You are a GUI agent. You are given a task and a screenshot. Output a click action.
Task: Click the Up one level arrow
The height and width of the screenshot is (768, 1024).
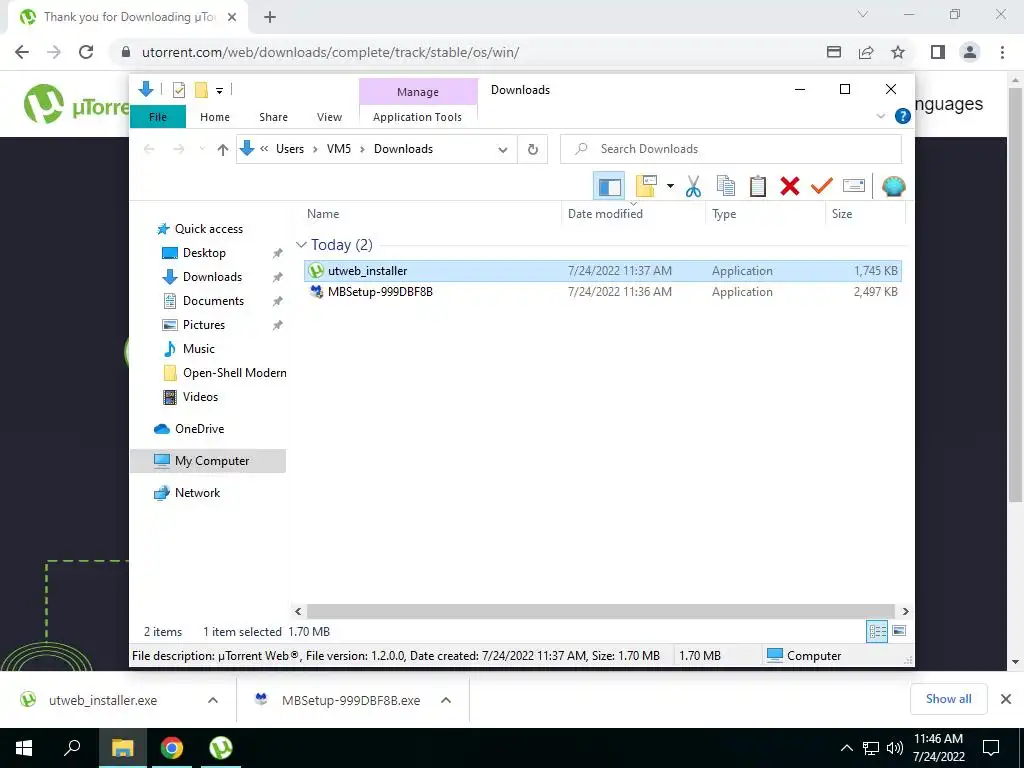coord(223,150)
